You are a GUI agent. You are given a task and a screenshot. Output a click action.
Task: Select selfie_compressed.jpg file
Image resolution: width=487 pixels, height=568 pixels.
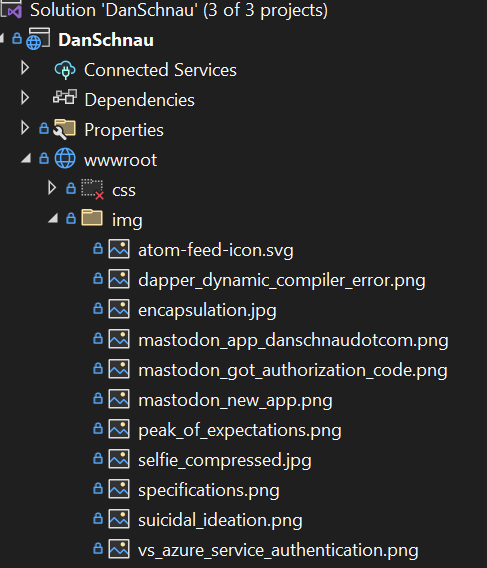tap(225, 461)
